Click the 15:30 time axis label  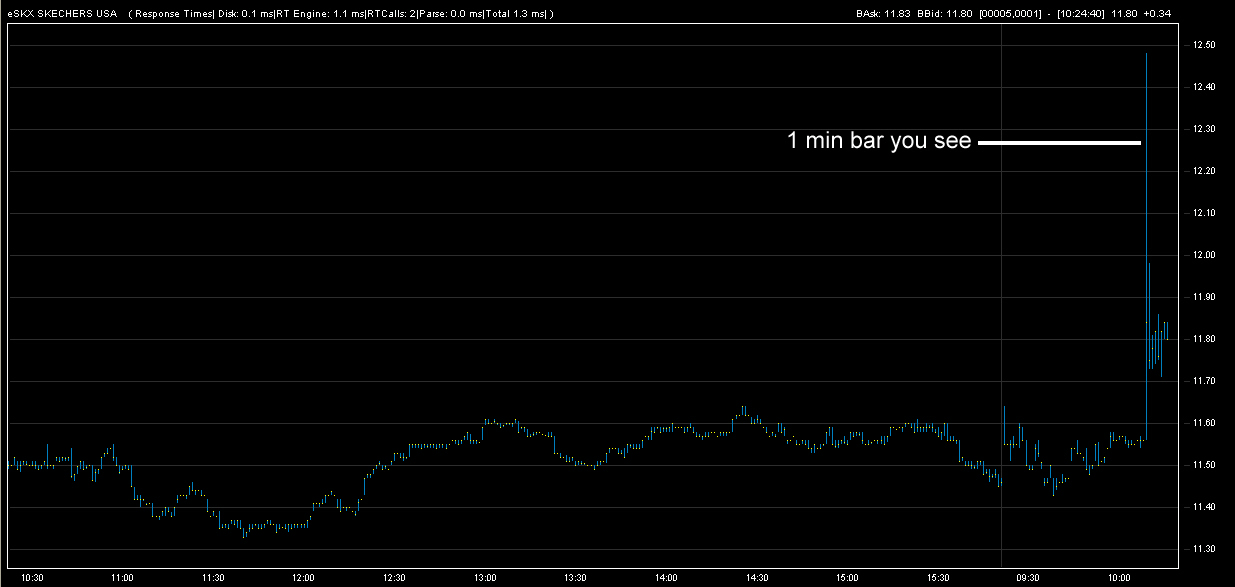pyautogui.click(x=938, y=578)
